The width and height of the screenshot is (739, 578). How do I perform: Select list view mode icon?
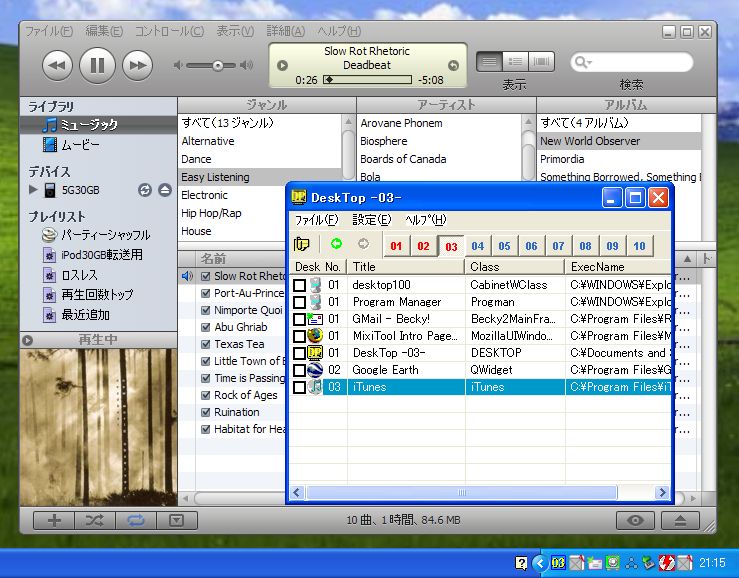click(489, 61)
